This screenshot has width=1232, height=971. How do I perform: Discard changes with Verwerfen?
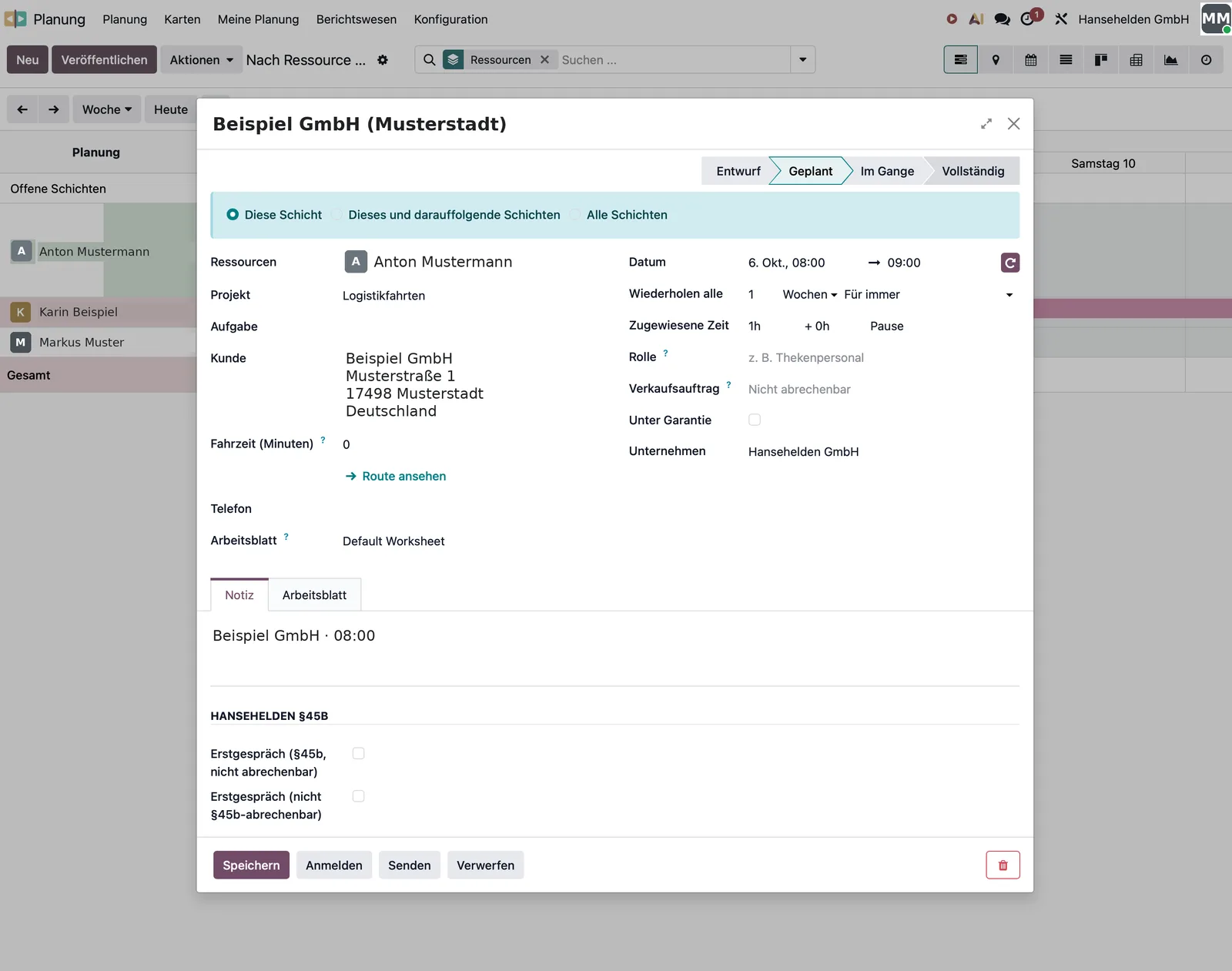click(485, 865)
